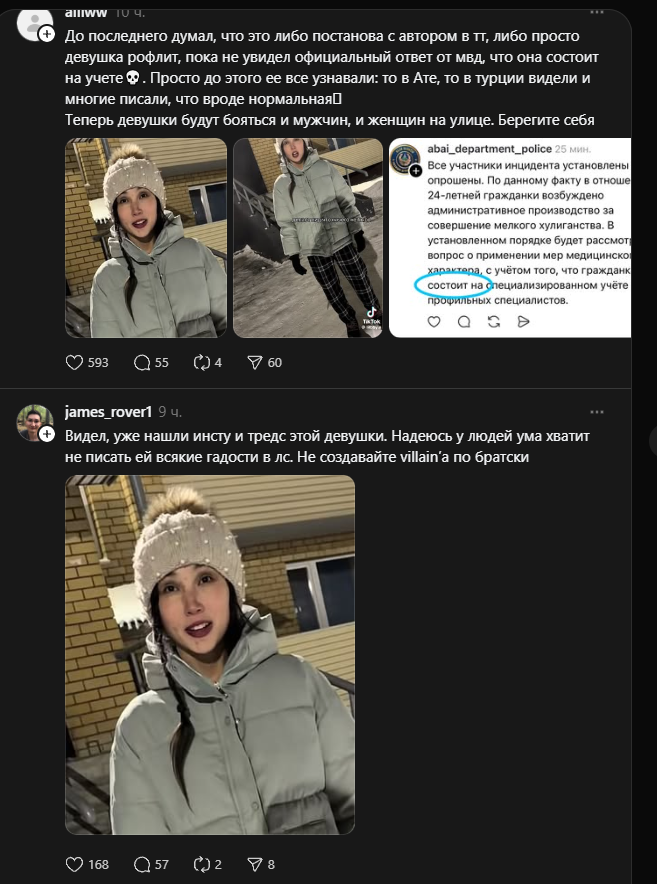Follow the first post's author via plus badge
Screen dimensions: 657x884
tap(47, 34)
